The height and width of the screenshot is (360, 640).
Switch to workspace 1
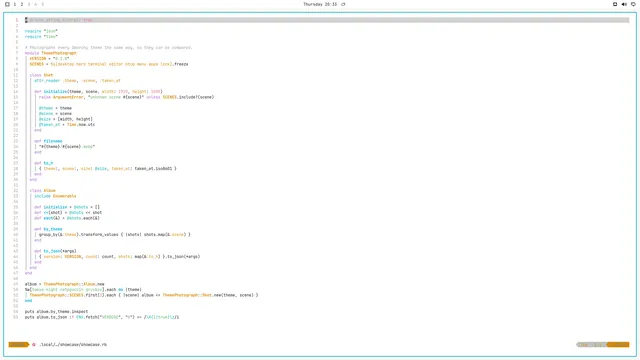point(15,4)
